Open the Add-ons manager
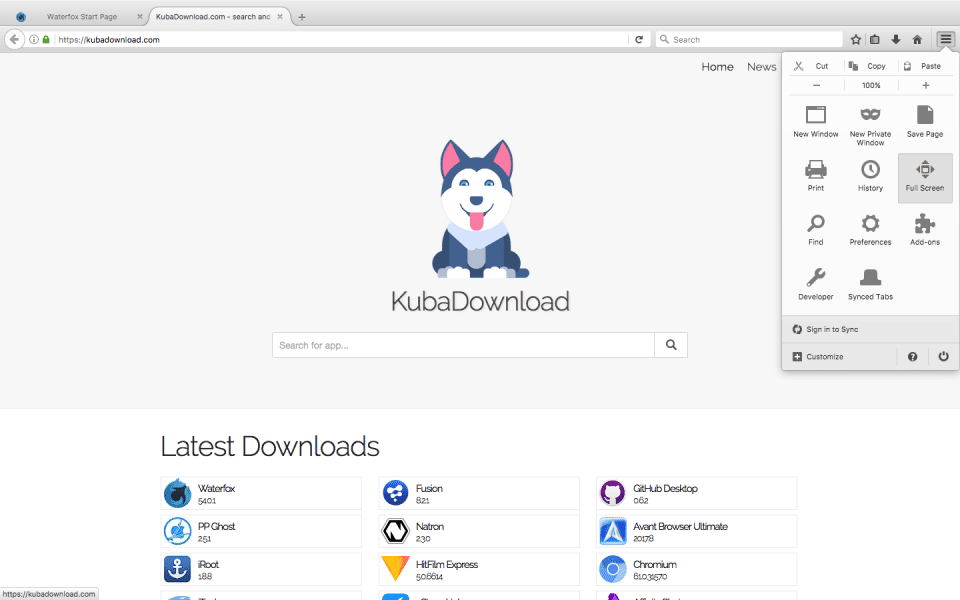 924,230
